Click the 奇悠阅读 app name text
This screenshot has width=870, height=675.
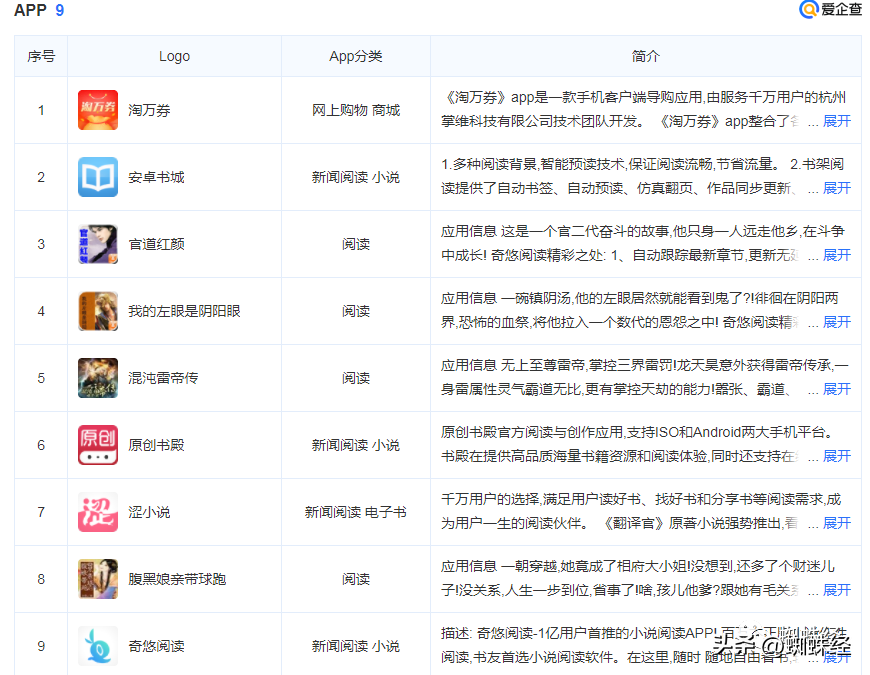[x=156, y=646]
